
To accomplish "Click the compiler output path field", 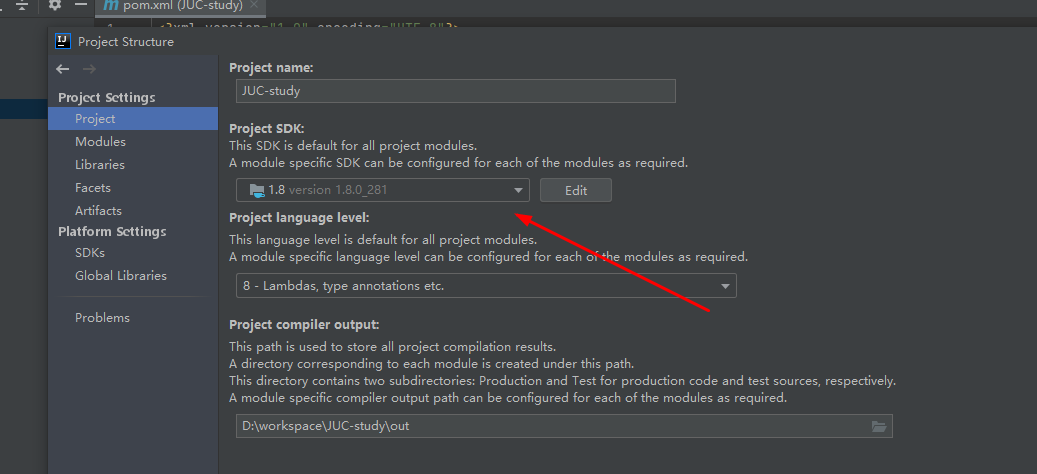I will tap(564, 426).
